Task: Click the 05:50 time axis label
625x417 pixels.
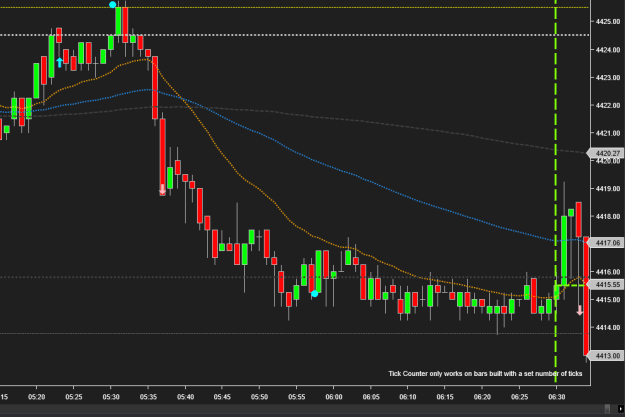Action: coord(259,397)
